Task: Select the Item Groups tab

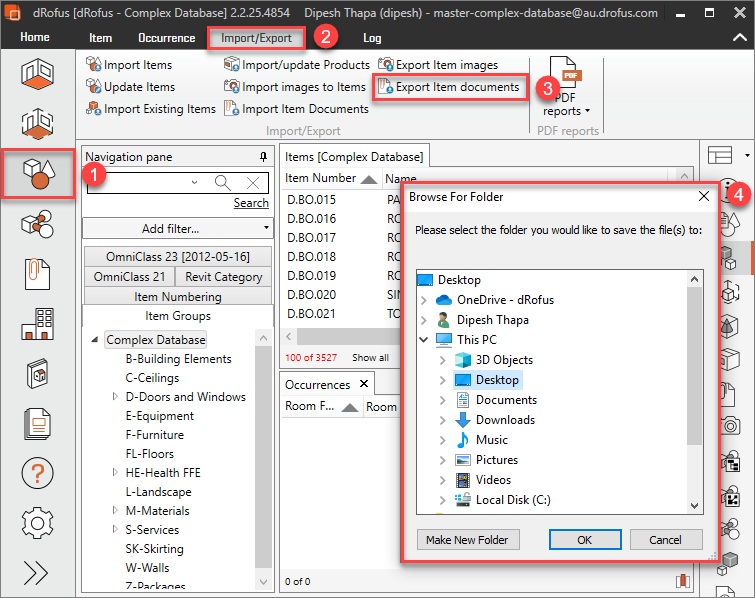Action: [178, 316]
